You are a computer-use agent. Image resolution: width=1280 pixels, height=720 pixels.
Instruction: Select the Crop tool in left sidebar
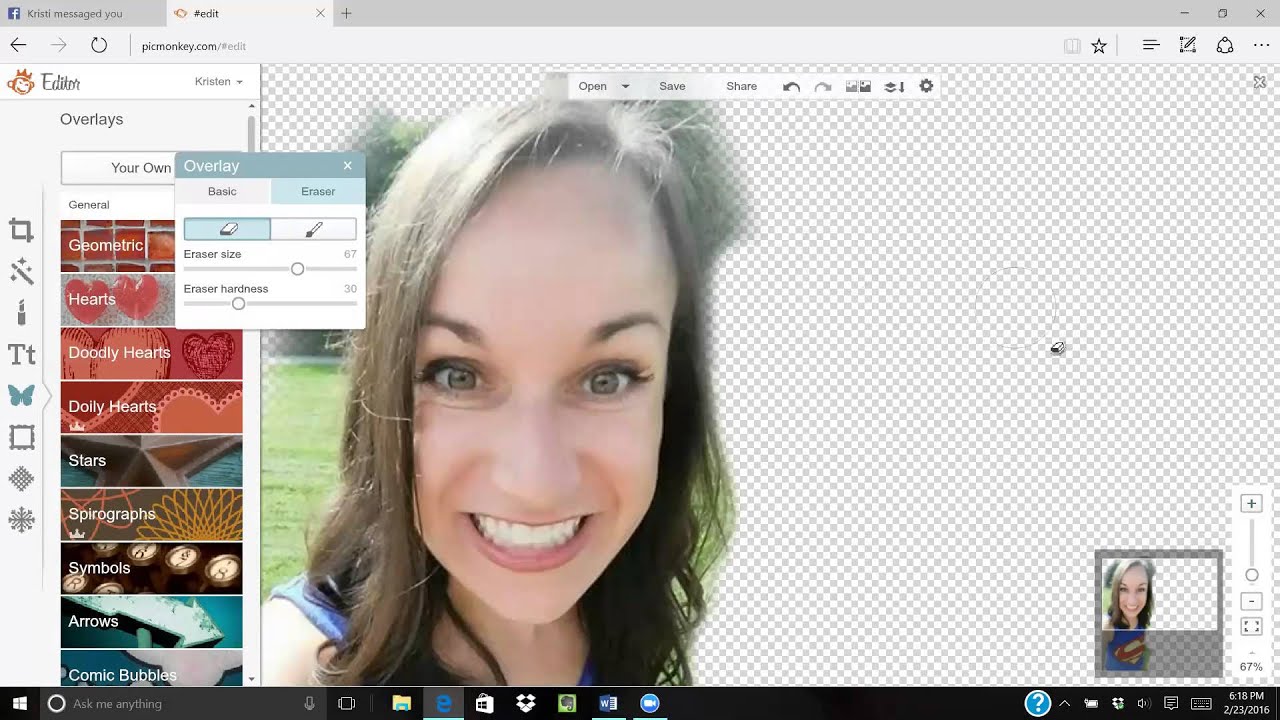point(21,231)
